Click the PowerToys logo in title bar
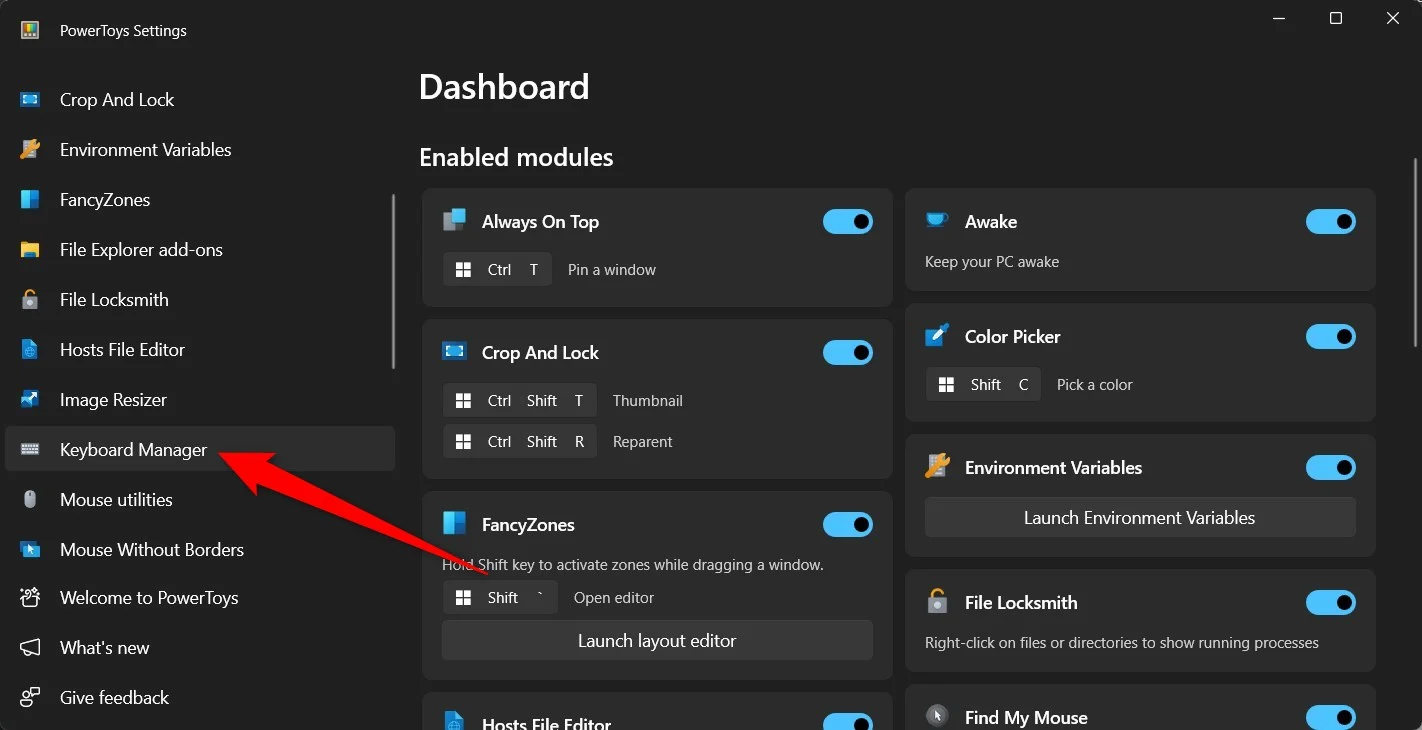The width and height of the screenshot is (1422, 730). 30,30
